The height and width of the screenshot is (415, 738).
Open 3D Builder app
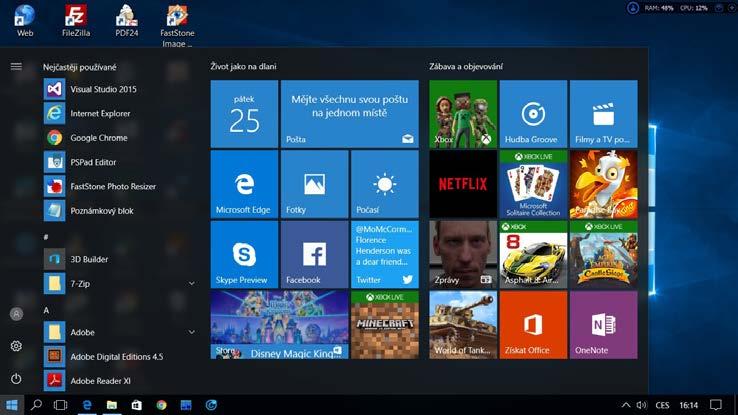tap(118, 259)
